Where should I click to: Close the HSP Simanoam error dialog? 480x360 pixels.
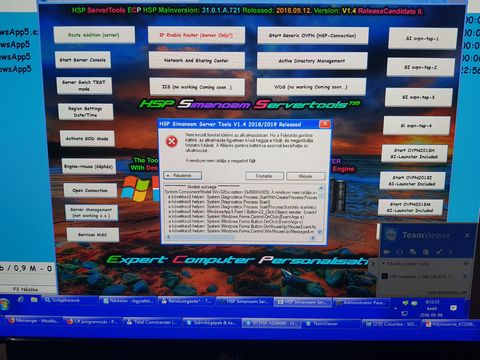pos(325,124)
